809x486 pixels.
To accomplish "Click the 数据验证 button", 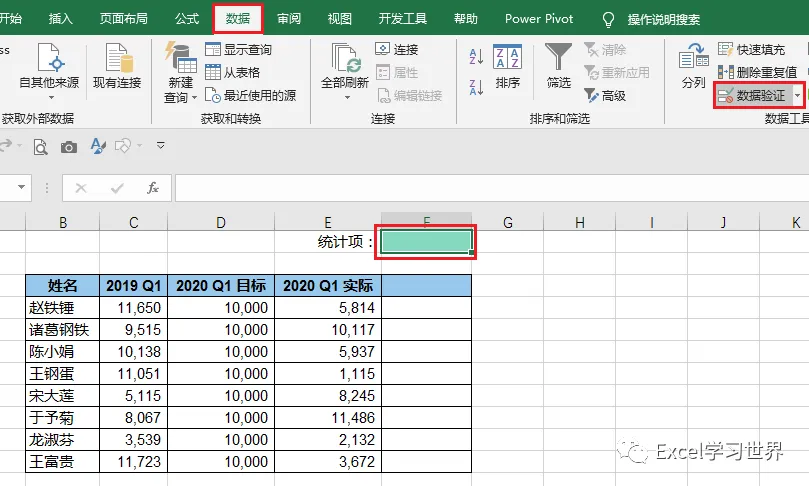I will pyautogui.click(x=752, y=95).
